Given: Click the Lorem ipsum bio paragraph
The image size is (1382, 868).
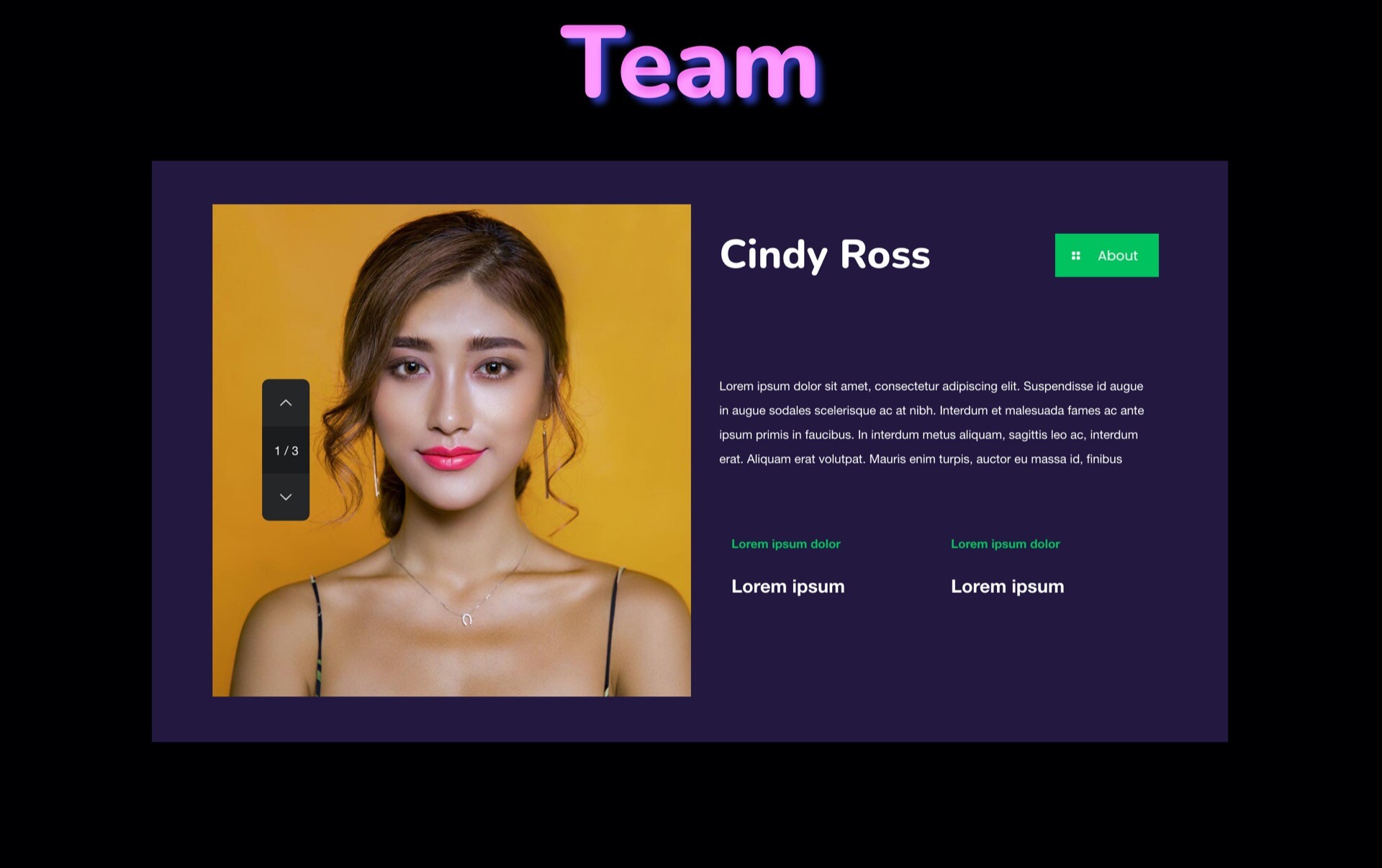Looking at the screenshot, I should pyautogui.click(x=931, y=422).
